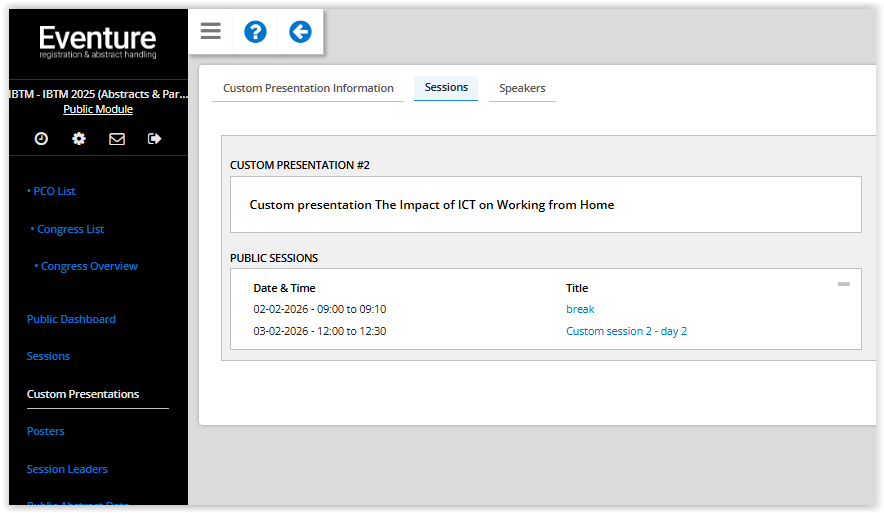
Task: Open Posters in the sidebar menu
Action: pos(46,432)
